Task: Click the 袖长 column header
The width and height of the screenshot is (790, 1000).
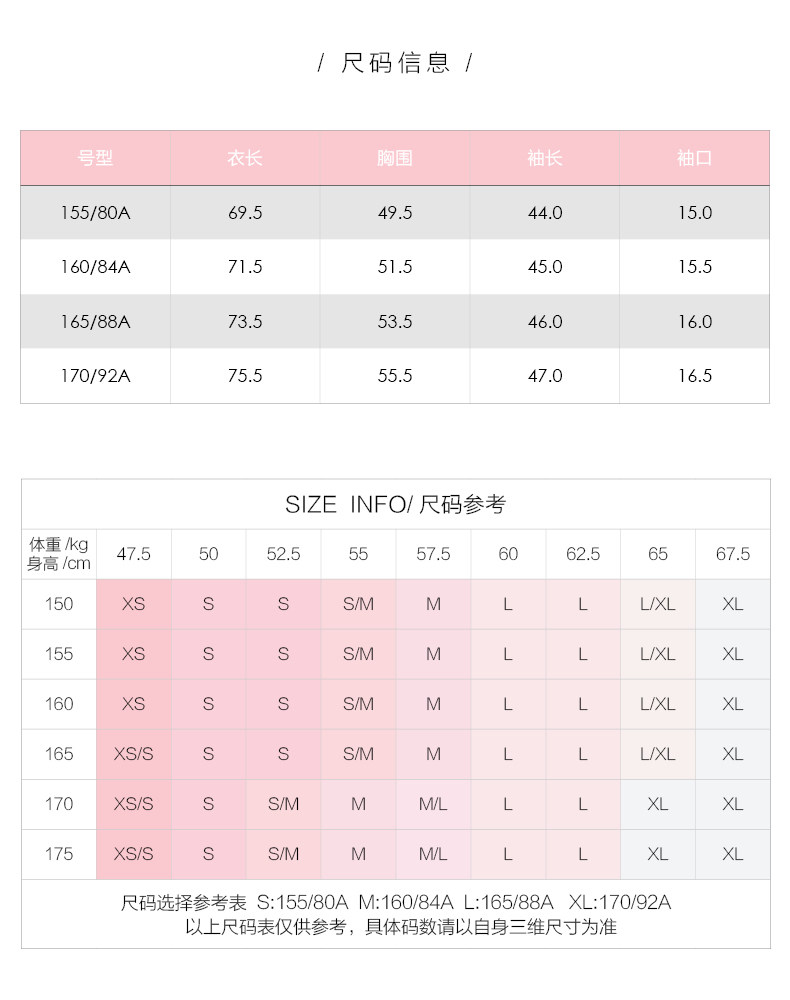Action: [x=545, y=158]
